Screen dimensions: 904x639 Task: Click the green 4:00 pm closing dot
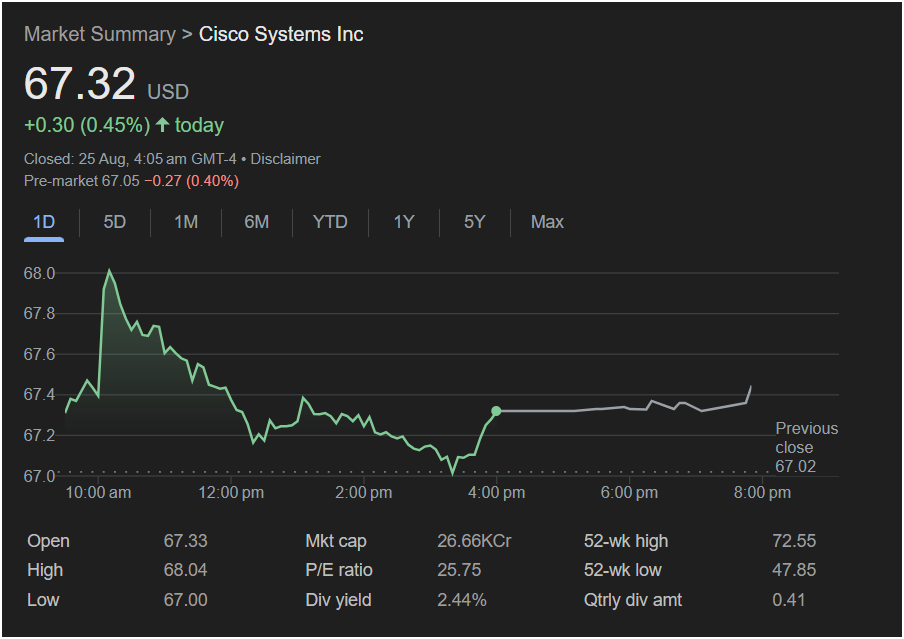(496, 411)
